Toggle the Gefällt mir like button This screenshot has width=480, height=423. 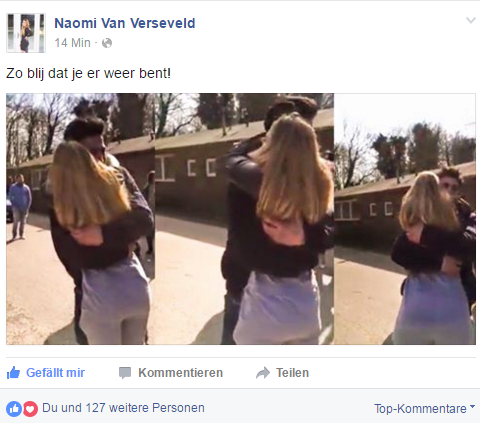click(x=46, y=373)
